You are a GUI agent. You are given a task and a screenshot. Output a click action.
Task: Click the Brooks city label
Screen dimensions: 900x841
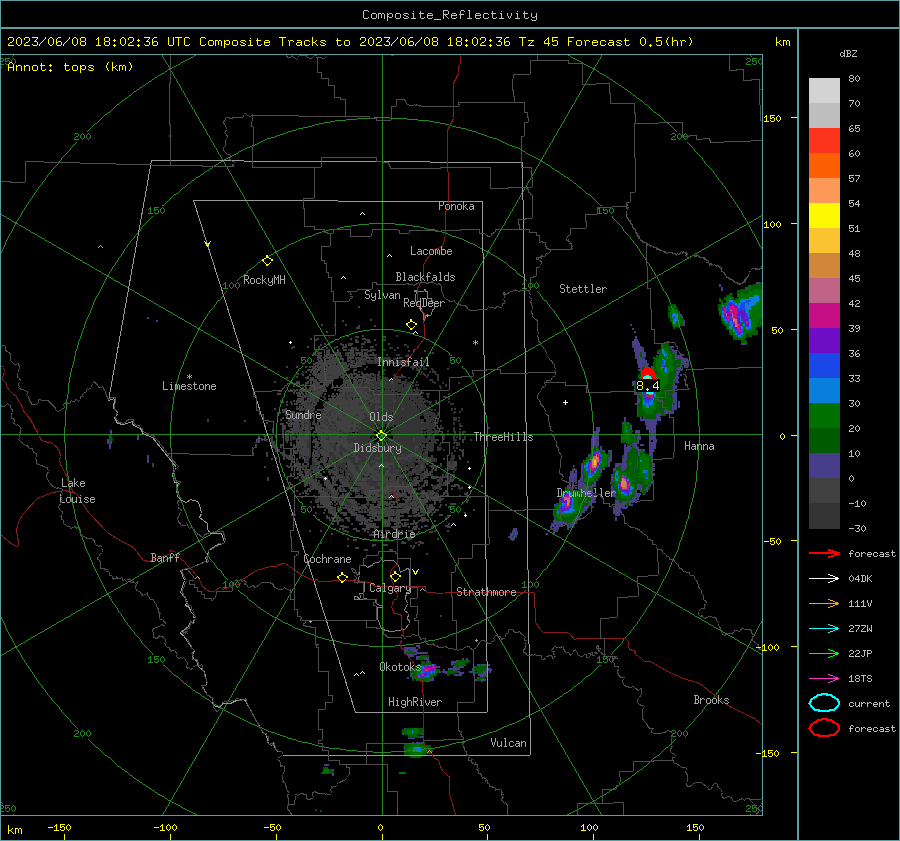click(711, 700)
